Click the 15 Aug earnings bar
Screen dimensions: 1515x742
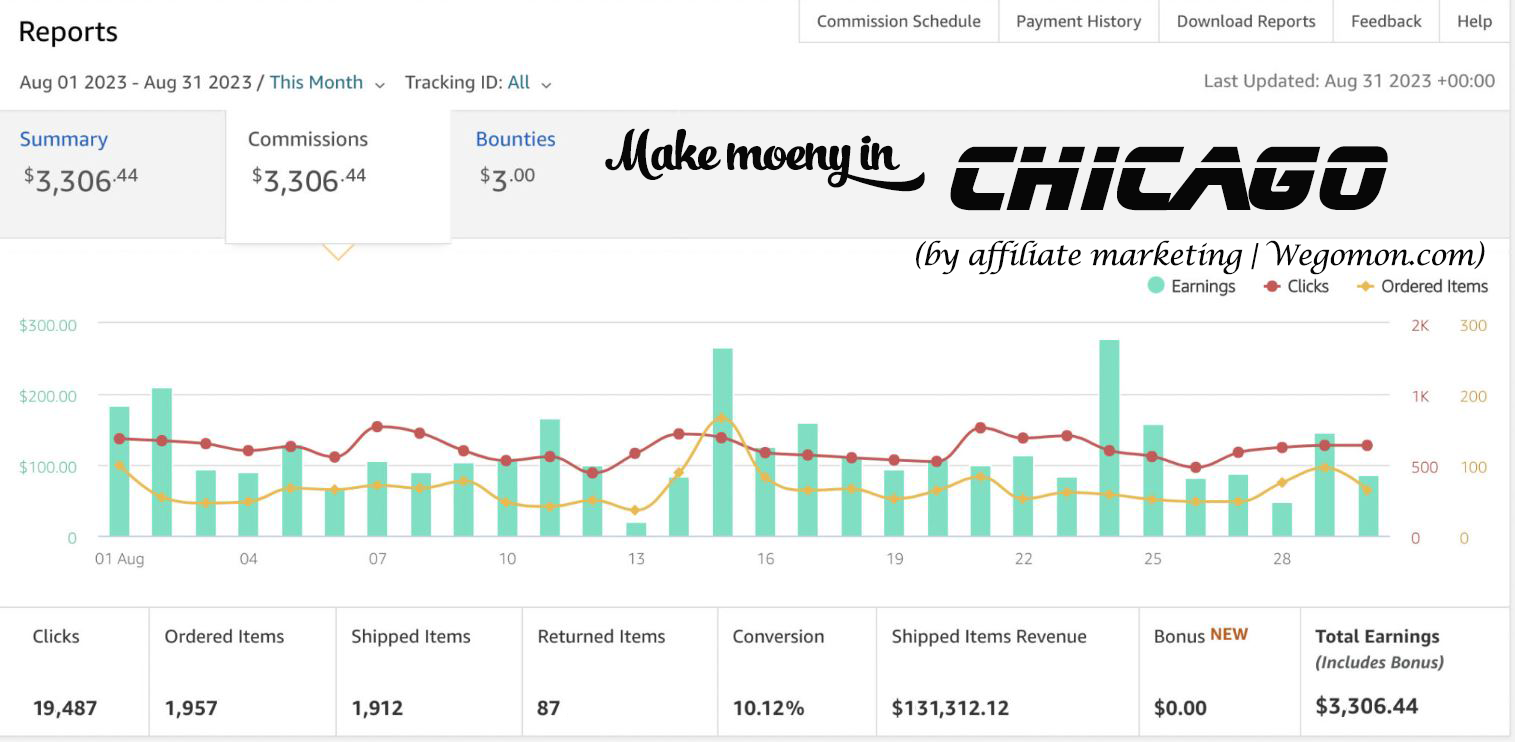[x=722, y=442]
